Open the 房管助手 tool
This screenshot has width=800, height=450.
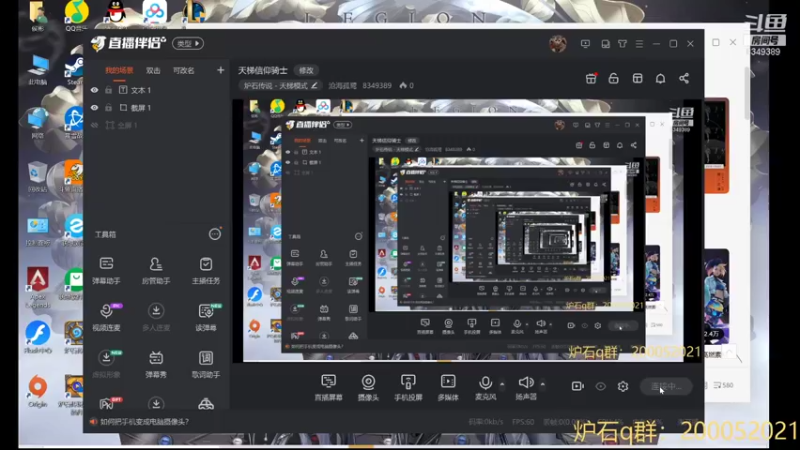point(156,270)
